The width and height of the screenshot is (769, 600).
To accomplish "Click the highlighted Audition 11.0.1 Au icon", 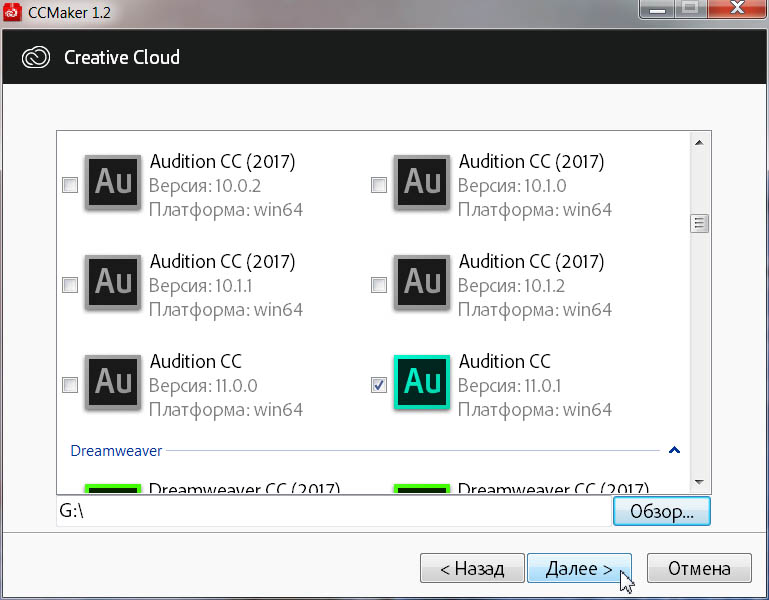I will point(422,383).
